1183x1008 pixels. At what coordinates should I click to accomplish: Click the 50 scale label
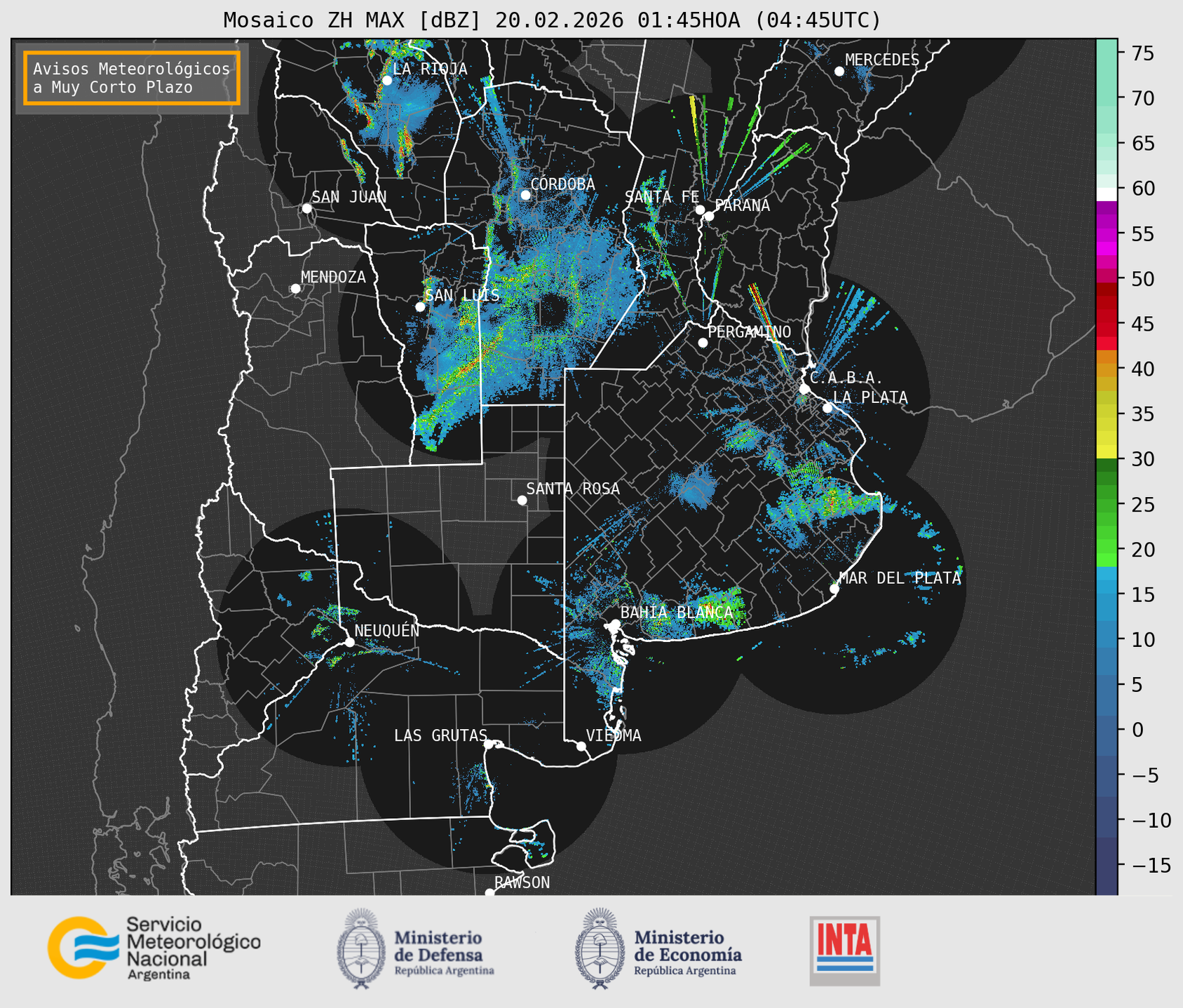tap(1142, 279)
